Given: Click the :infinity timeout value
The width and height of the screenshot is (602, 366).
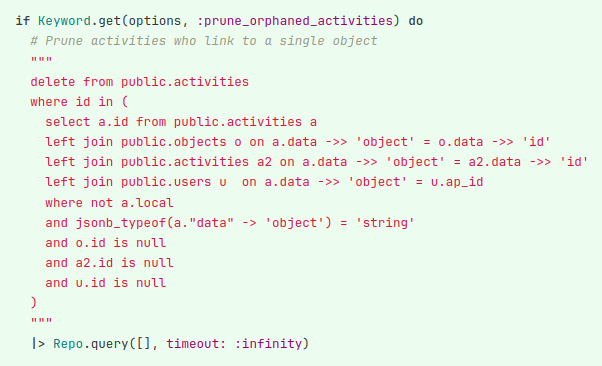Looking at the screenshot, I should pyautogui.click(x=268, y=343).
